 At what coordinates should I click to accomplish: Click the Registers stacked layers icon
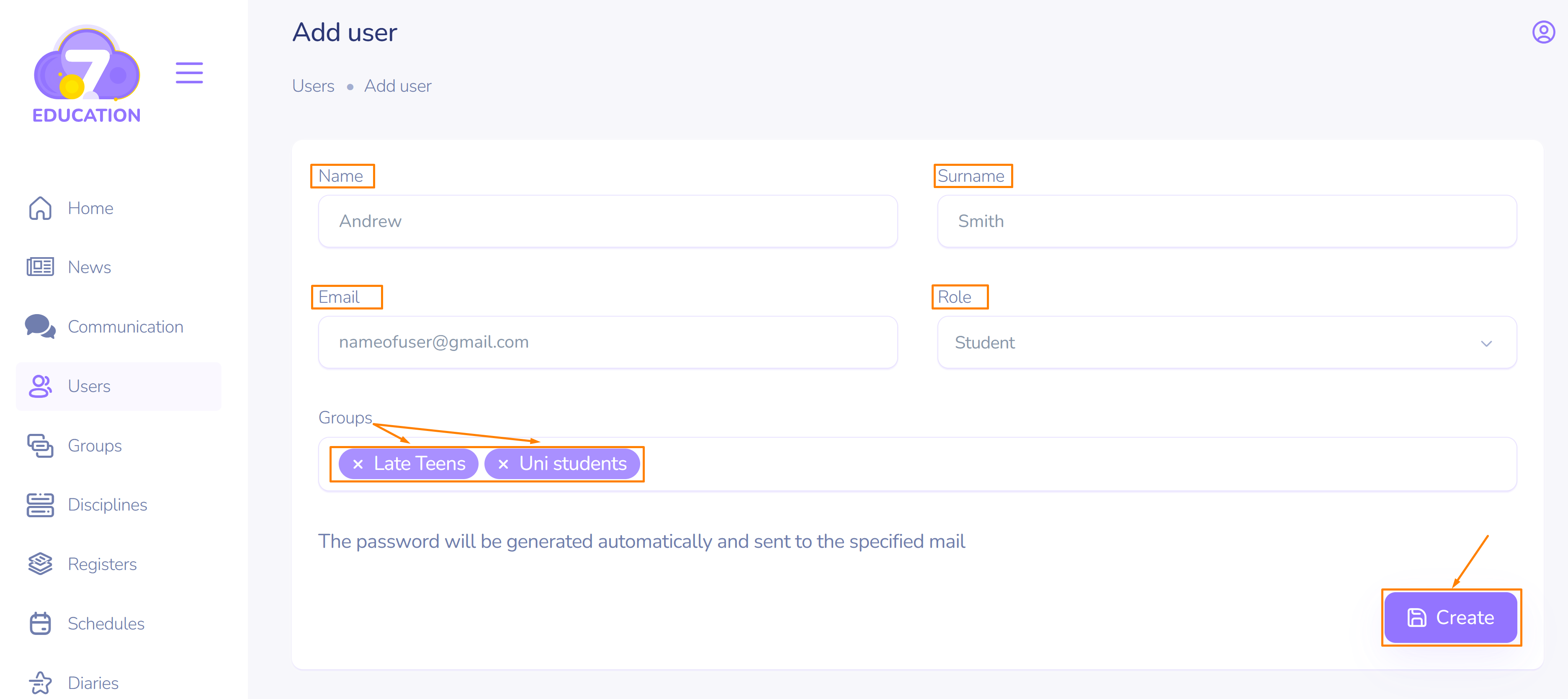click(40, 564)
